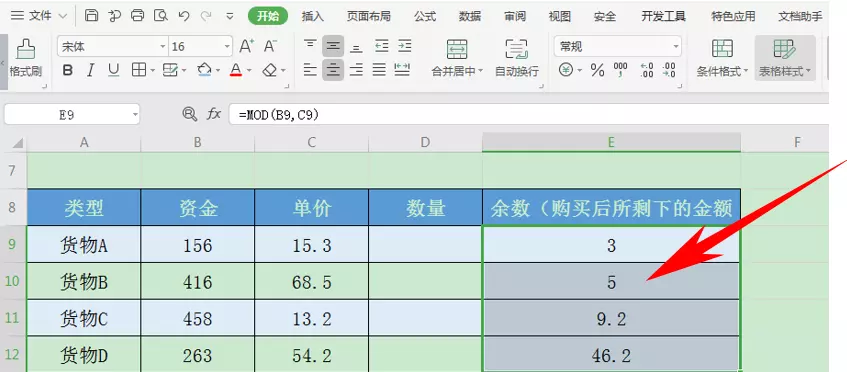847x372 pixels.
Task: Apply fill color bucket
Action: tap(204, 70)
